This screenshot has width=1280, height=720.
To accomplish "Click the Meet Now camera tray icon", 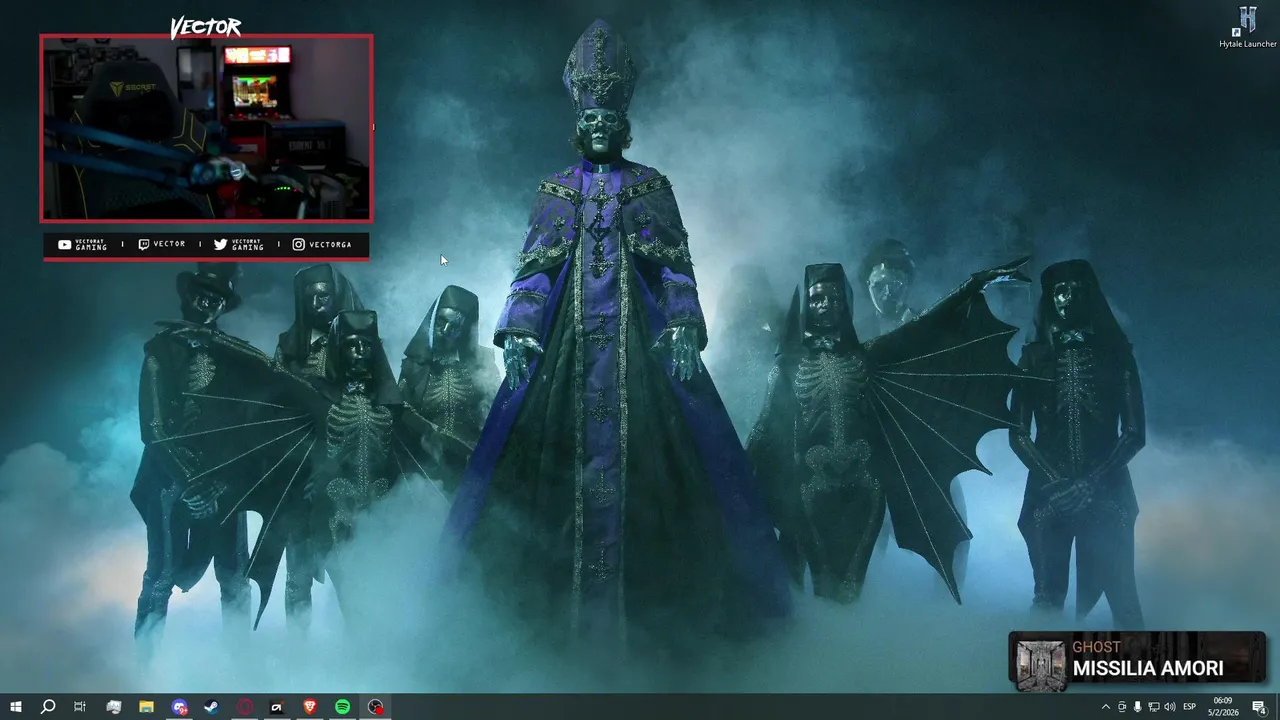I will (x=1121, y=707).
